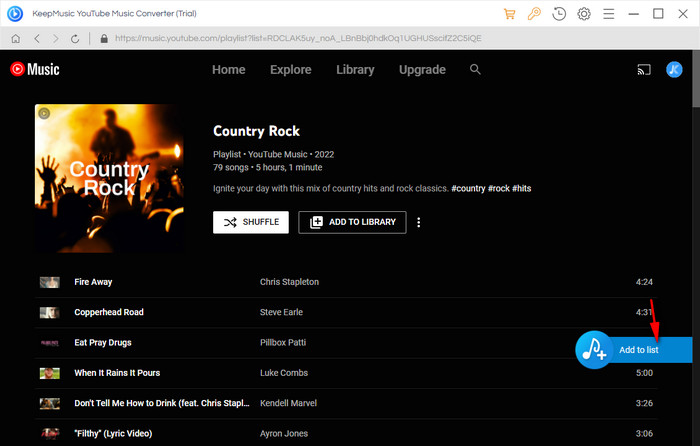Open the Ayron Jones artist link

[284, 433]
